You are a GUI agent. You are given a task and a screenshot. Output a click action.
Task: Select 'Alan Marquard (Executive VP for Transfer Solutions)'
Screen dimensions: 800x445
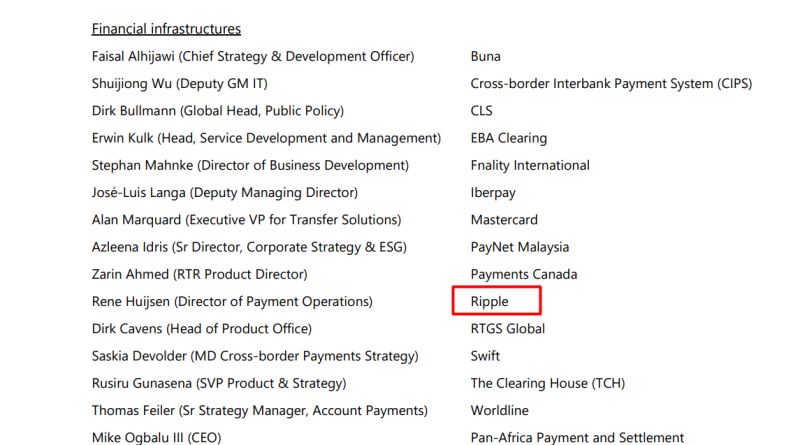(x=246, y=220)
